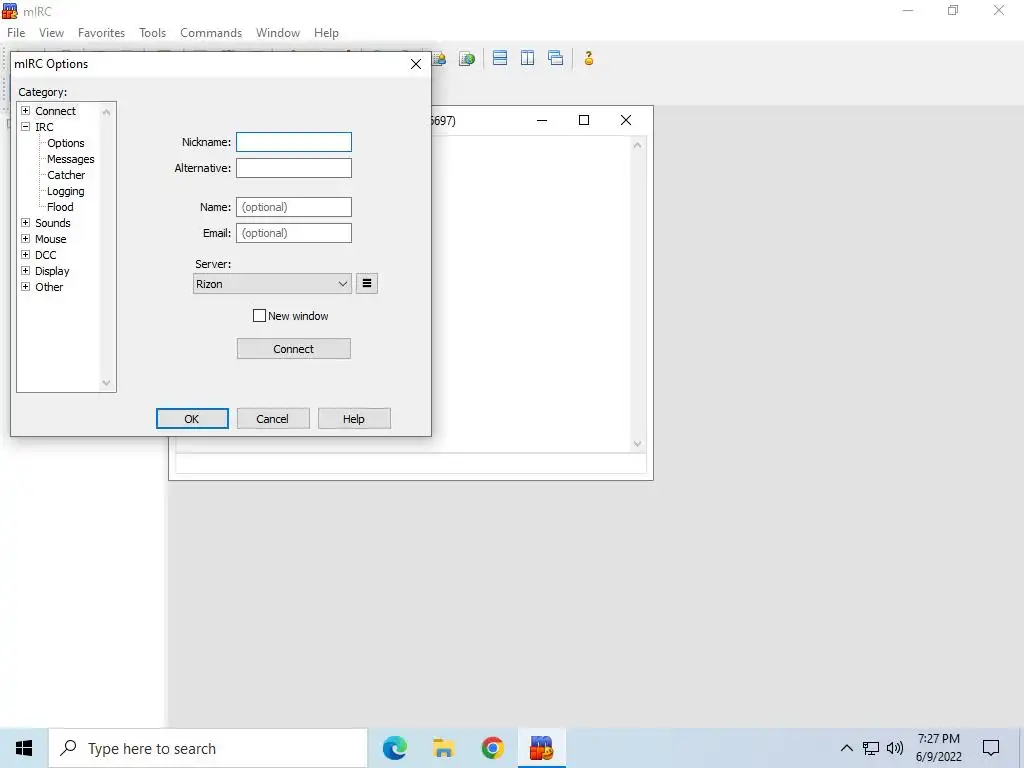Launch Google Chrome from the taskbar

(492, 748)
